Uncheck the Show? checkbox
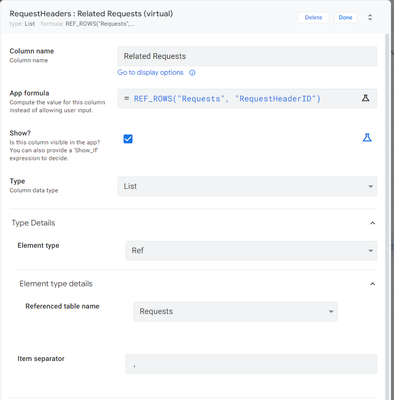Image resolution: width=394 pixels, height=400 pixels. point(128,139)
